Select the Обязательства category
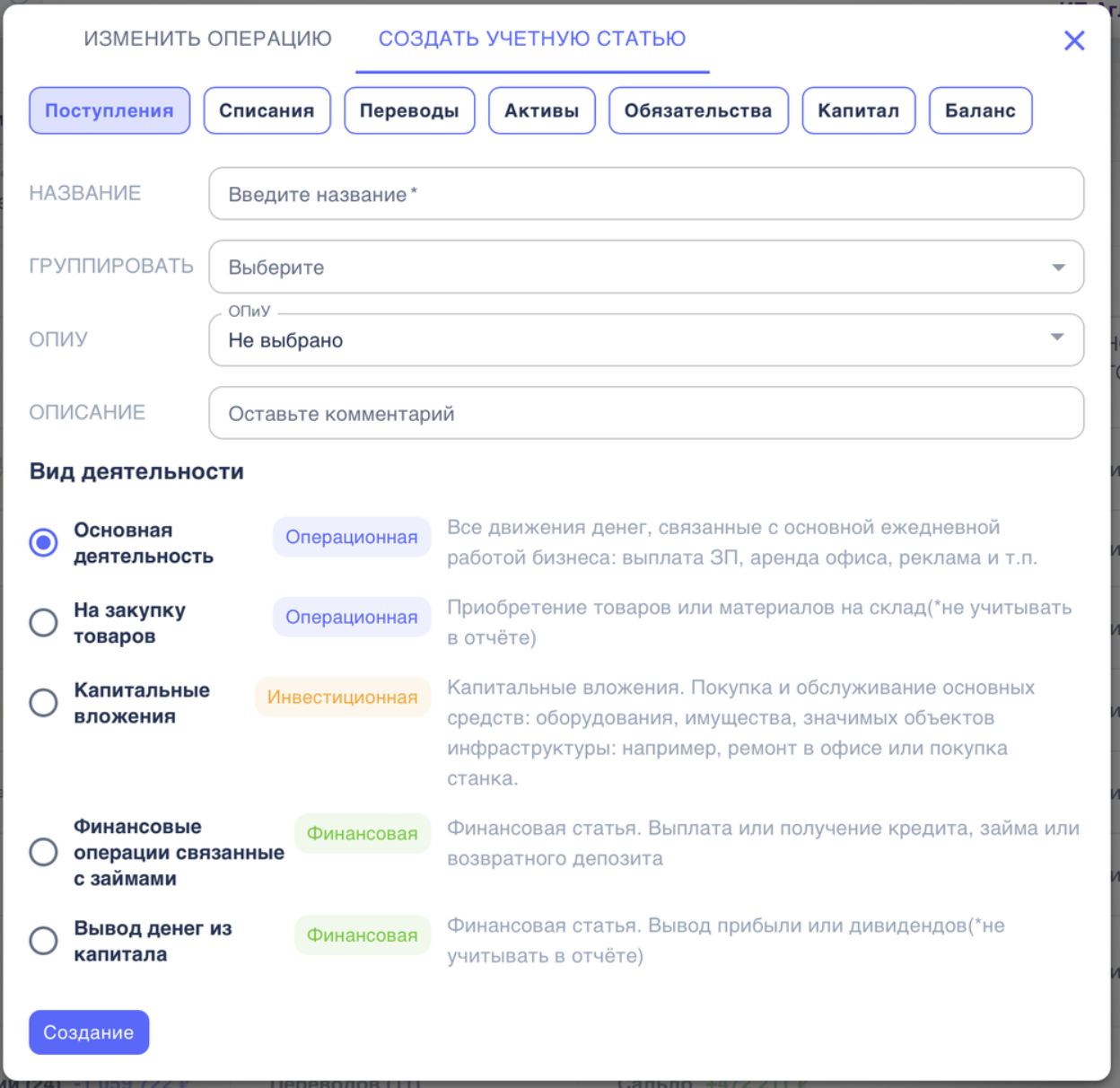 [698, 110]
